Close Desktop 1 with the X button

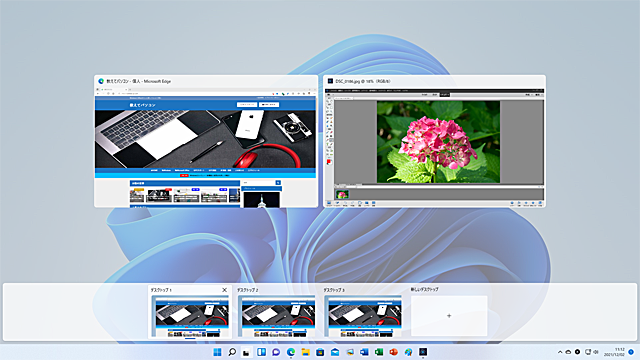[224, 290]
